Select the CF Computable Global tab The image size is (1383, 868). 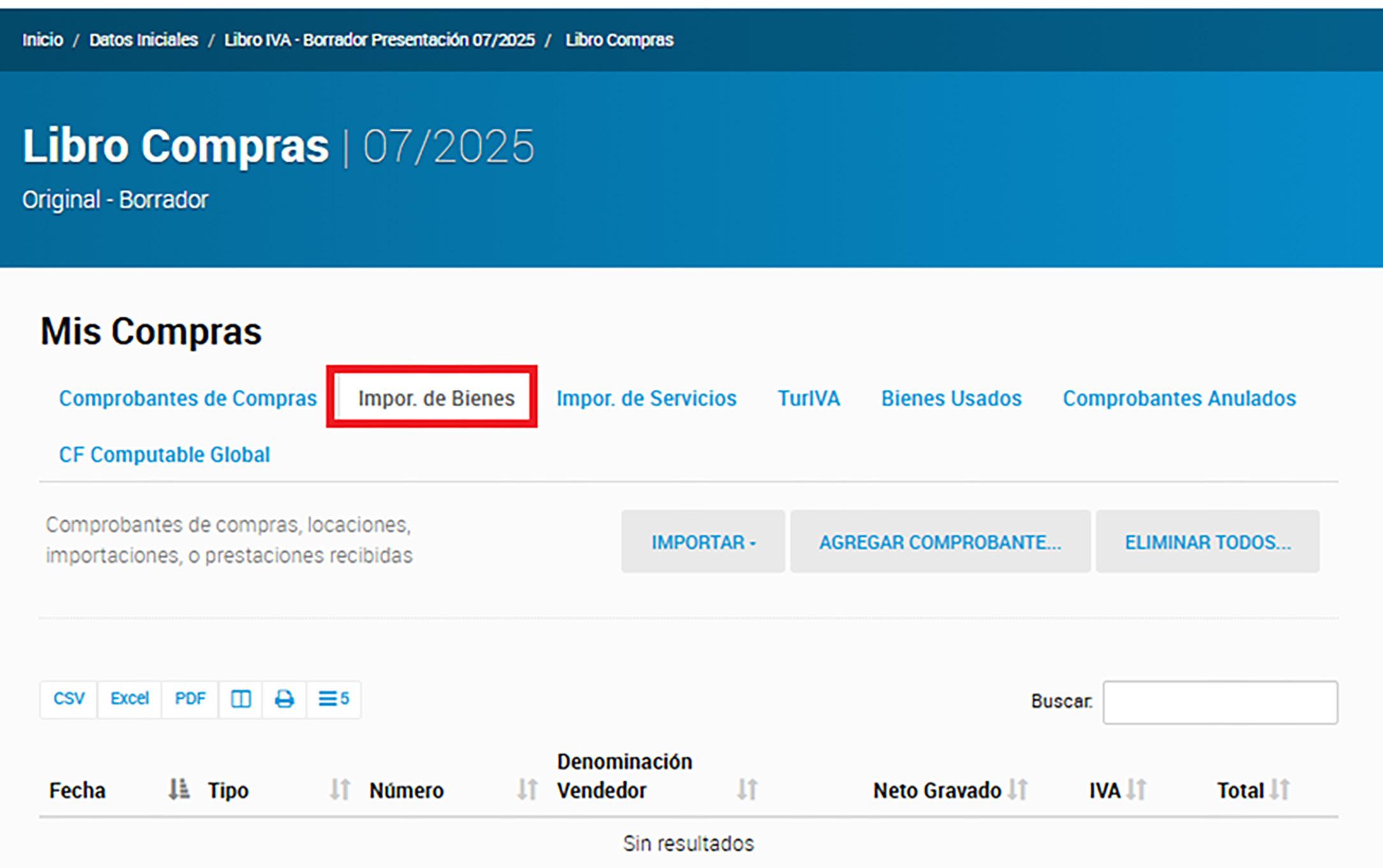(165, 454)
